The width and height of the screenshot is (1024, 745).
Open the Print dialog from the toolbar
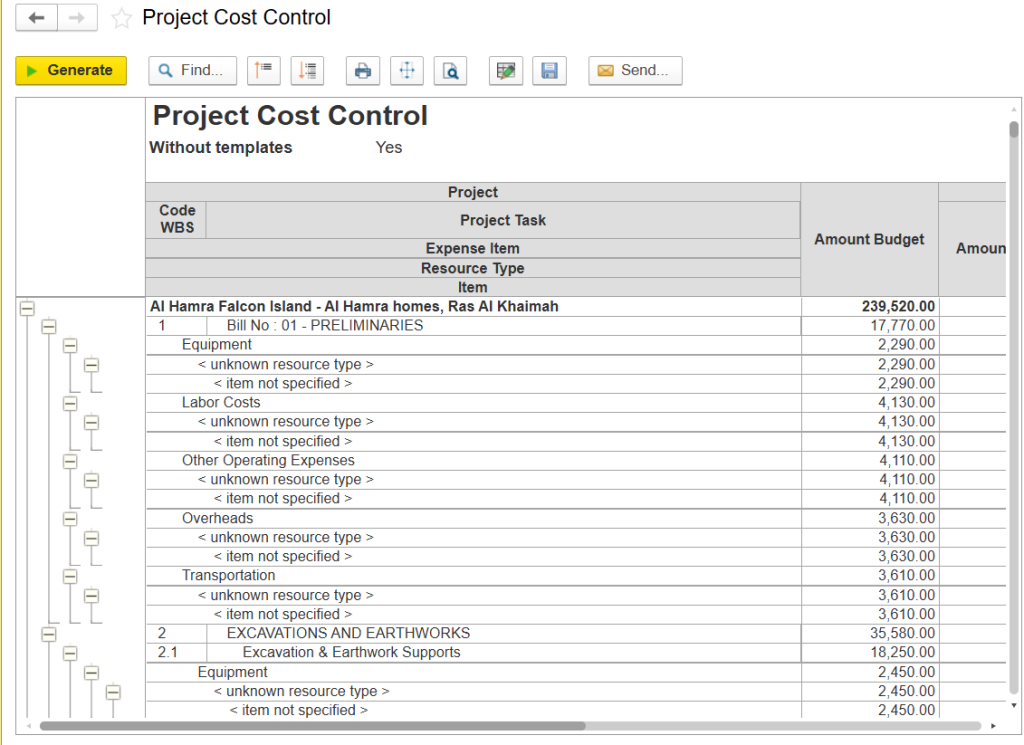(x=362, y=70)
